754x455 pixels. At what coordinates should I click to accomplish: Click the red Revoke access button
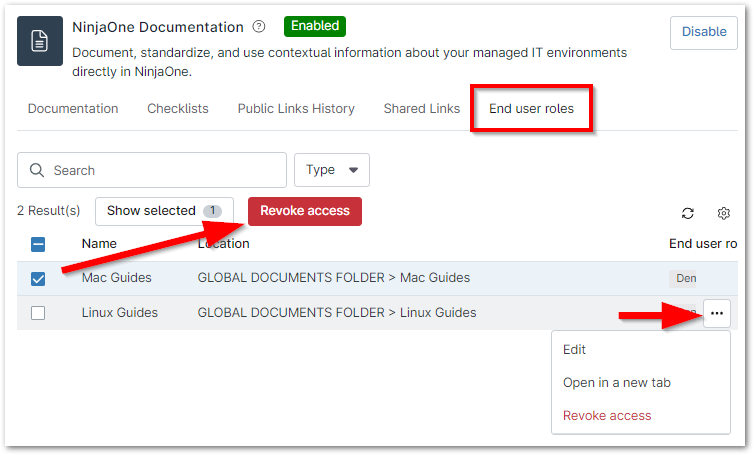tap(305, 211)
